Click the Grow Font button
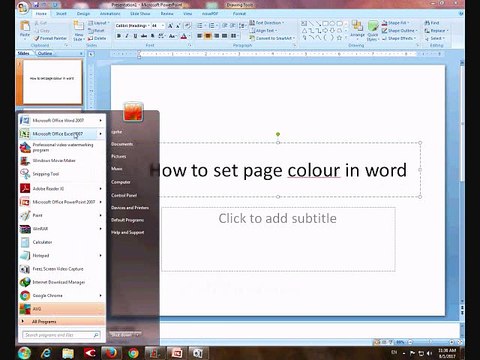The image size is (480, 360). click(170, 26)
